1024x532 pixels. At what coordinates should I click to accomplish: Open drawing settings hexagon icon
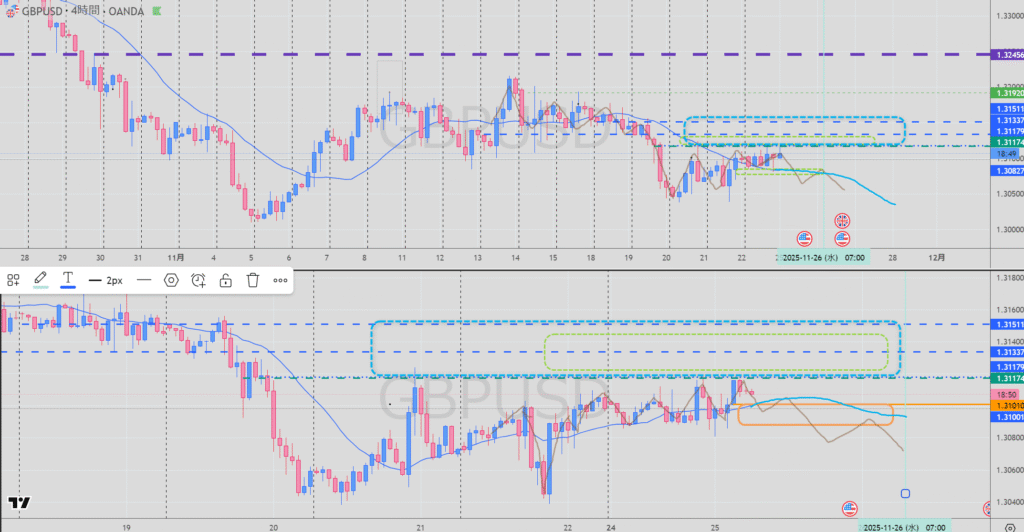click(171, 280)
